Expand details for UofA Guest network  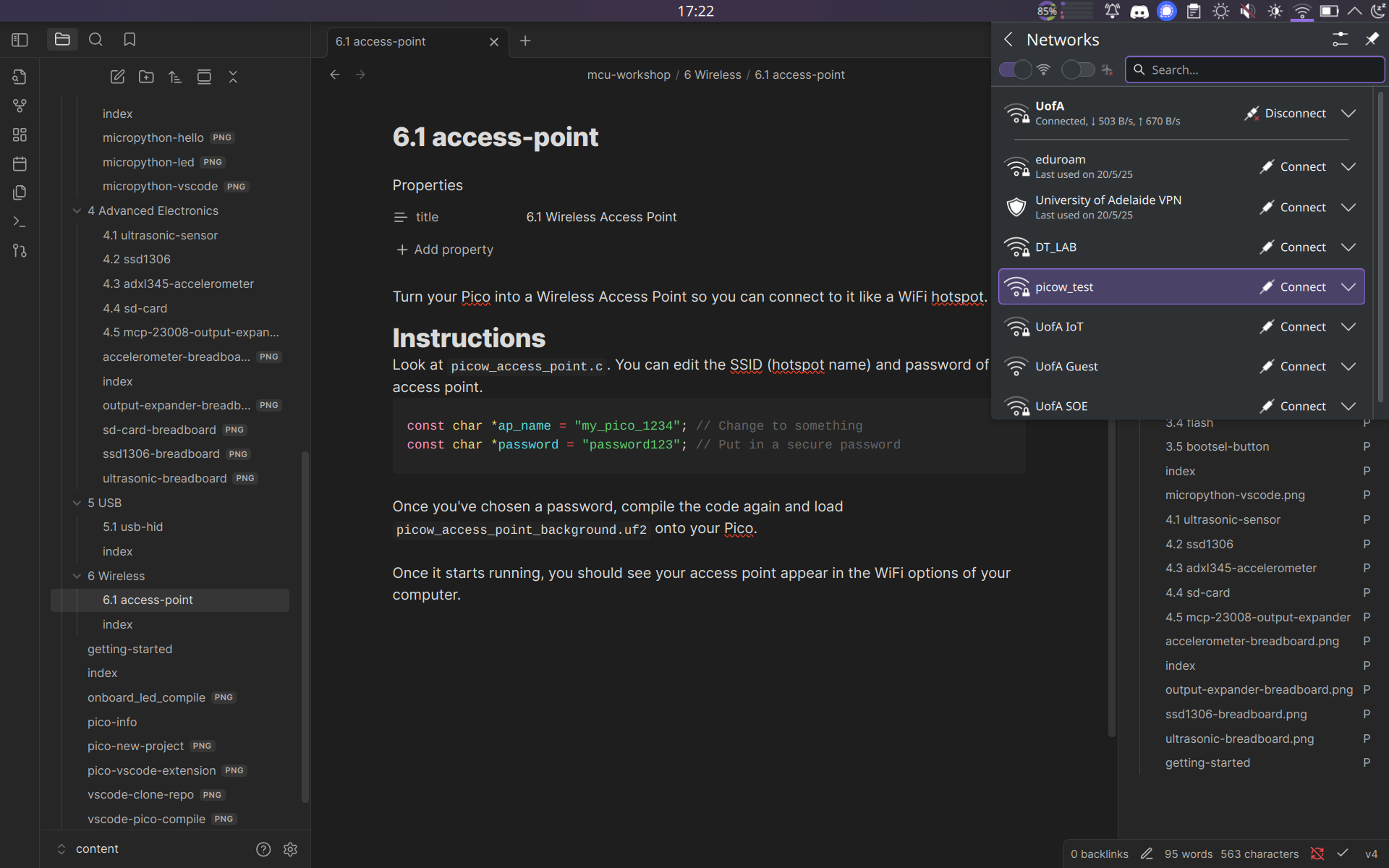click(x=1348, y=367)
